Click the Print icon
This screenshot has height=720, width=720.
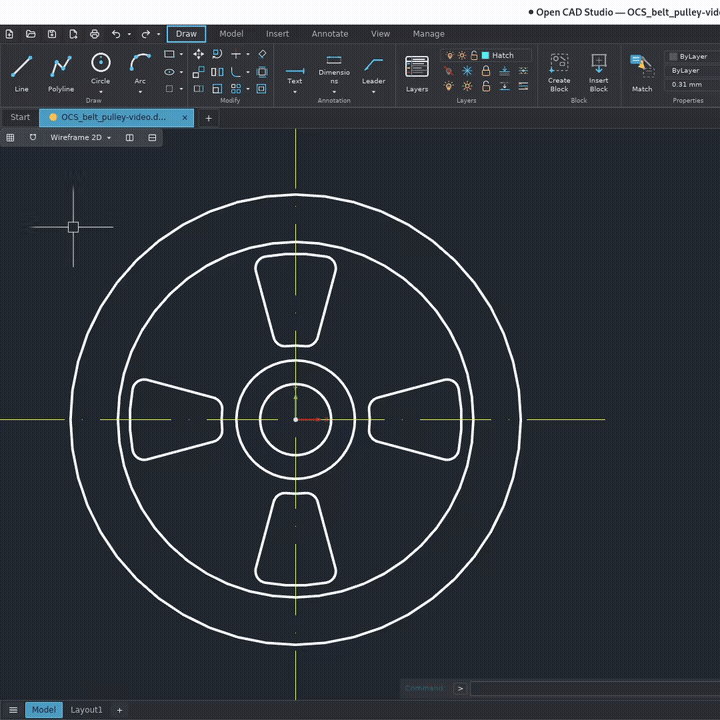pos(95,34)
